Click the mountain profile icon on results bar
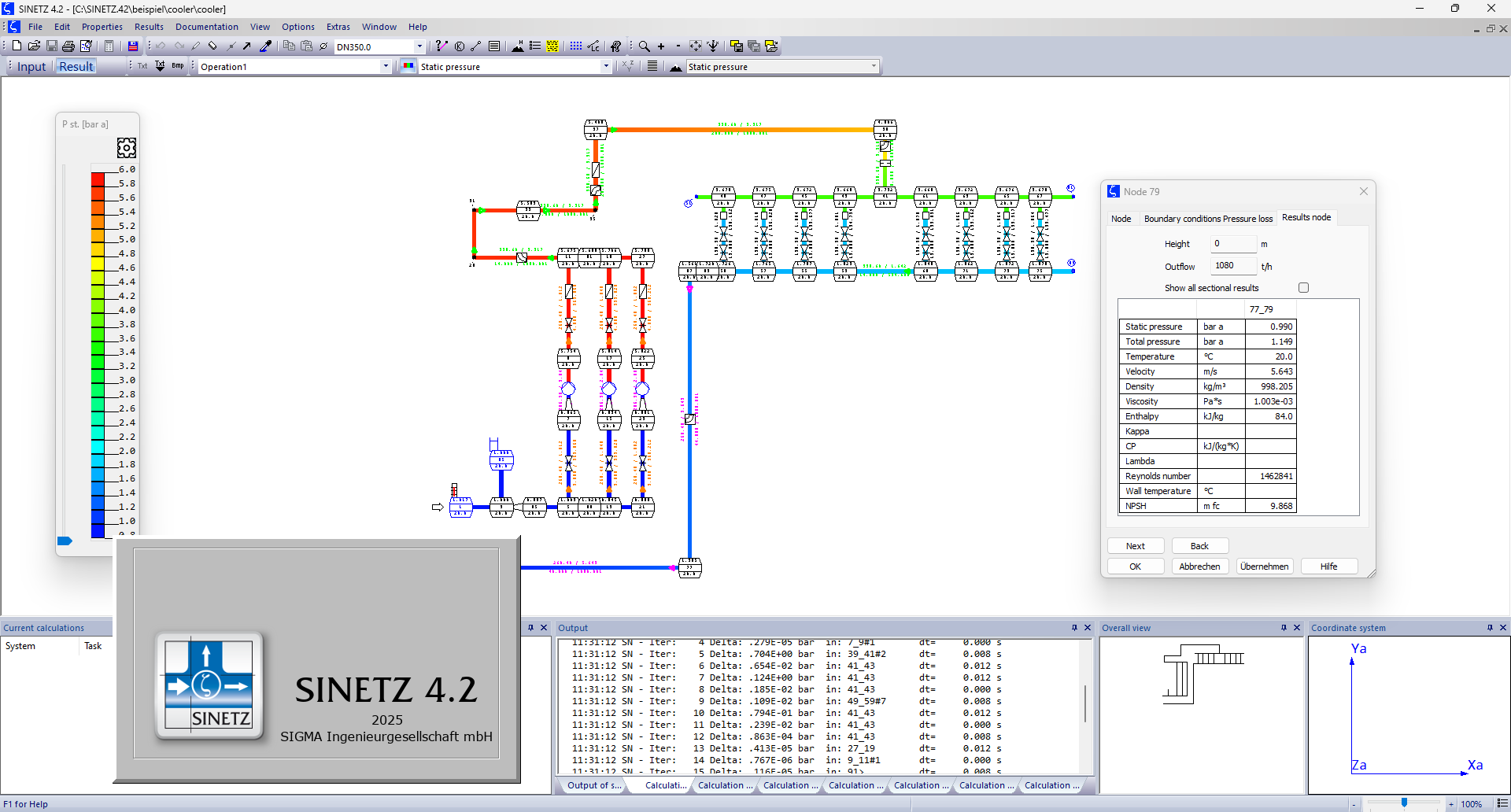The height and width of the screenshot is (812, 1511). click(x=675, y=67)
